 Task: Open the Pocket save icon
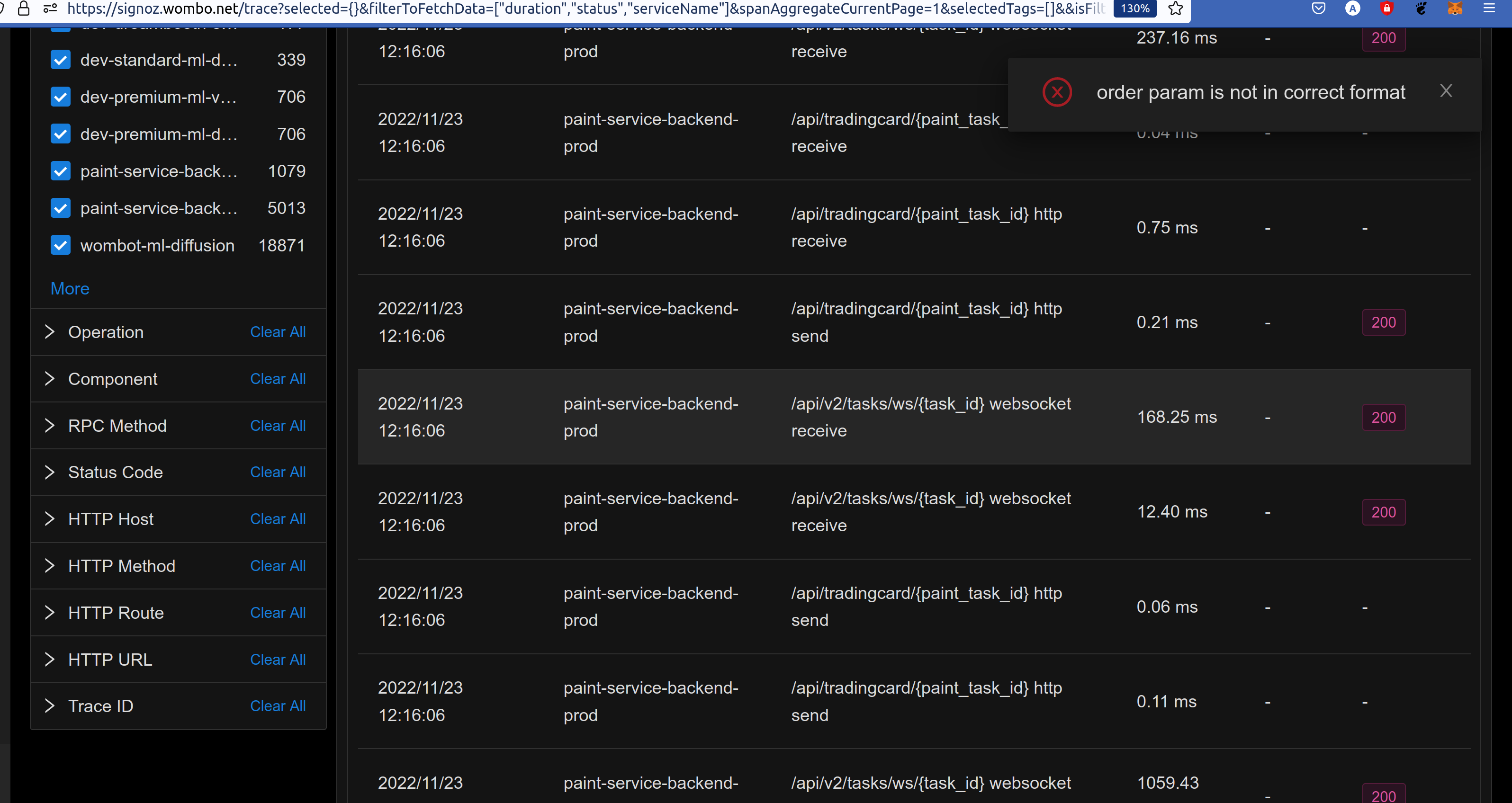click(1318, 8)
